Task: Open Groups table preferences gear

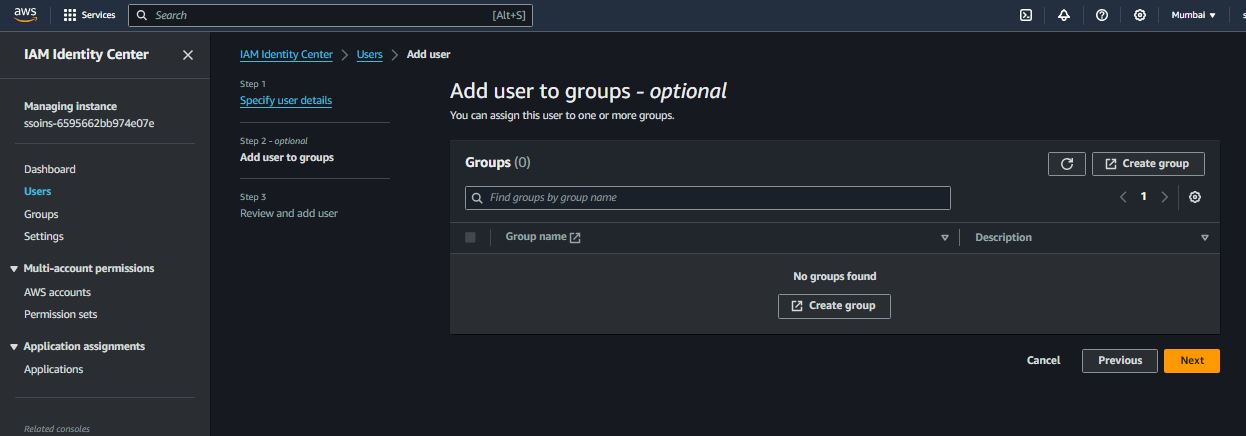Action: click(1195, 197)
